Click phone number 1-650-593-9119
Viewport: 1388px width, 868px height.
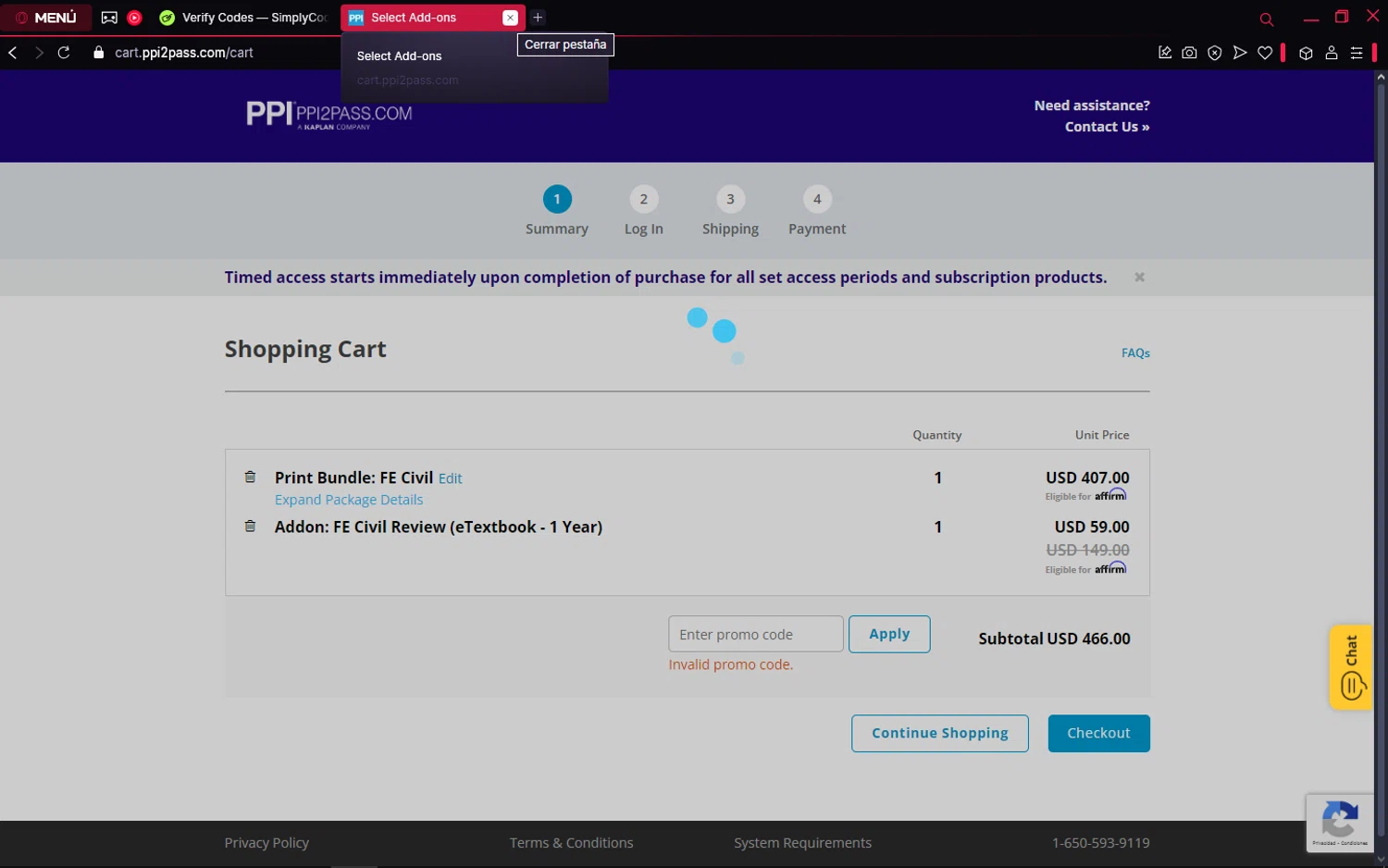1100,843
